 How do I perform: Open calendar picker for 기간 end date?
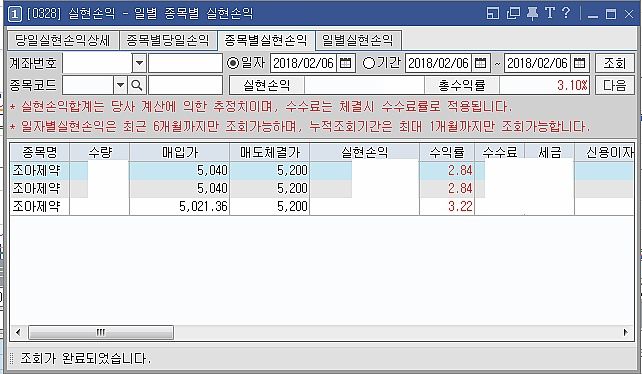[x=579, y=63]
